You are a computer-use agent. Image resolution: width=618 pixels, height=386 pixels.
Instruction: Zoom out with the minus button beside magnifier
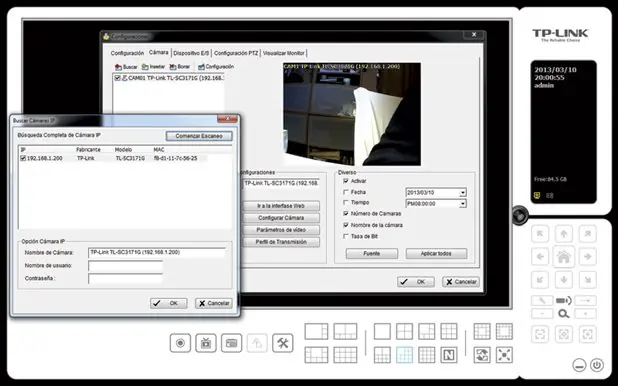pyautogui.click(x=542, y=314)
